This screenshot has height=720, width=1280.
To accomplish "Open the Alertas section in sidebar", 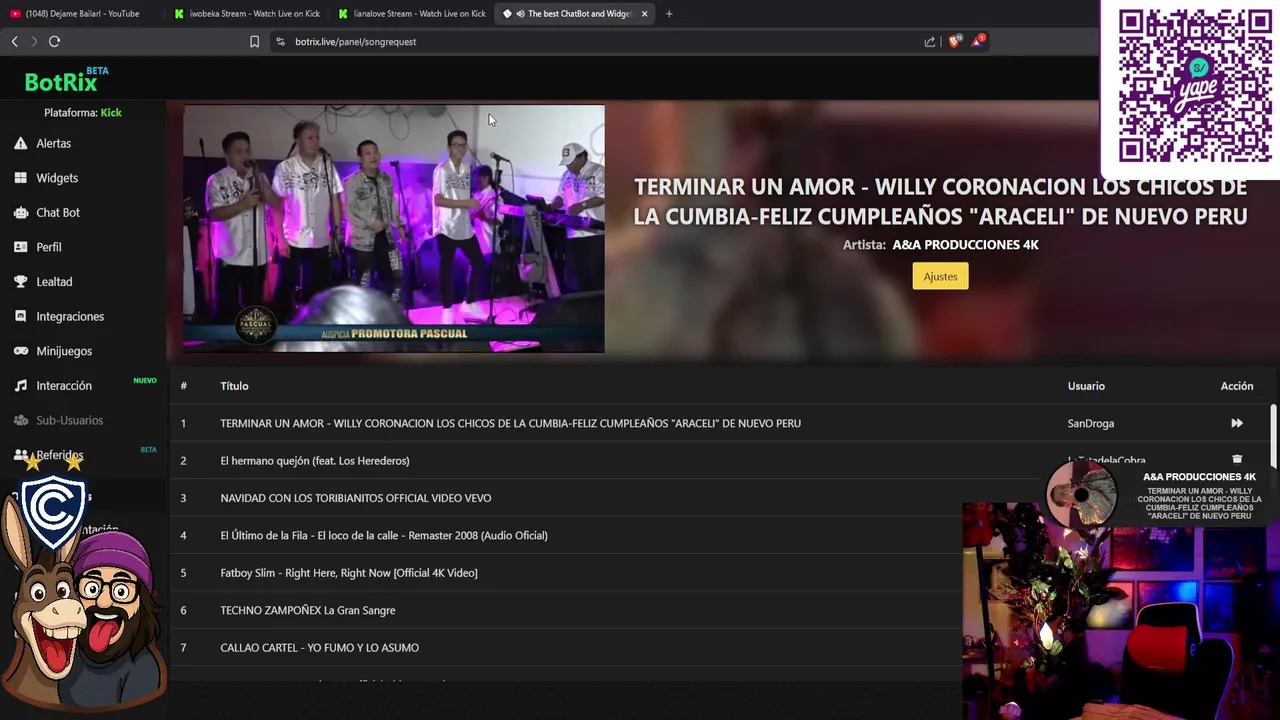I will [53, 143].
